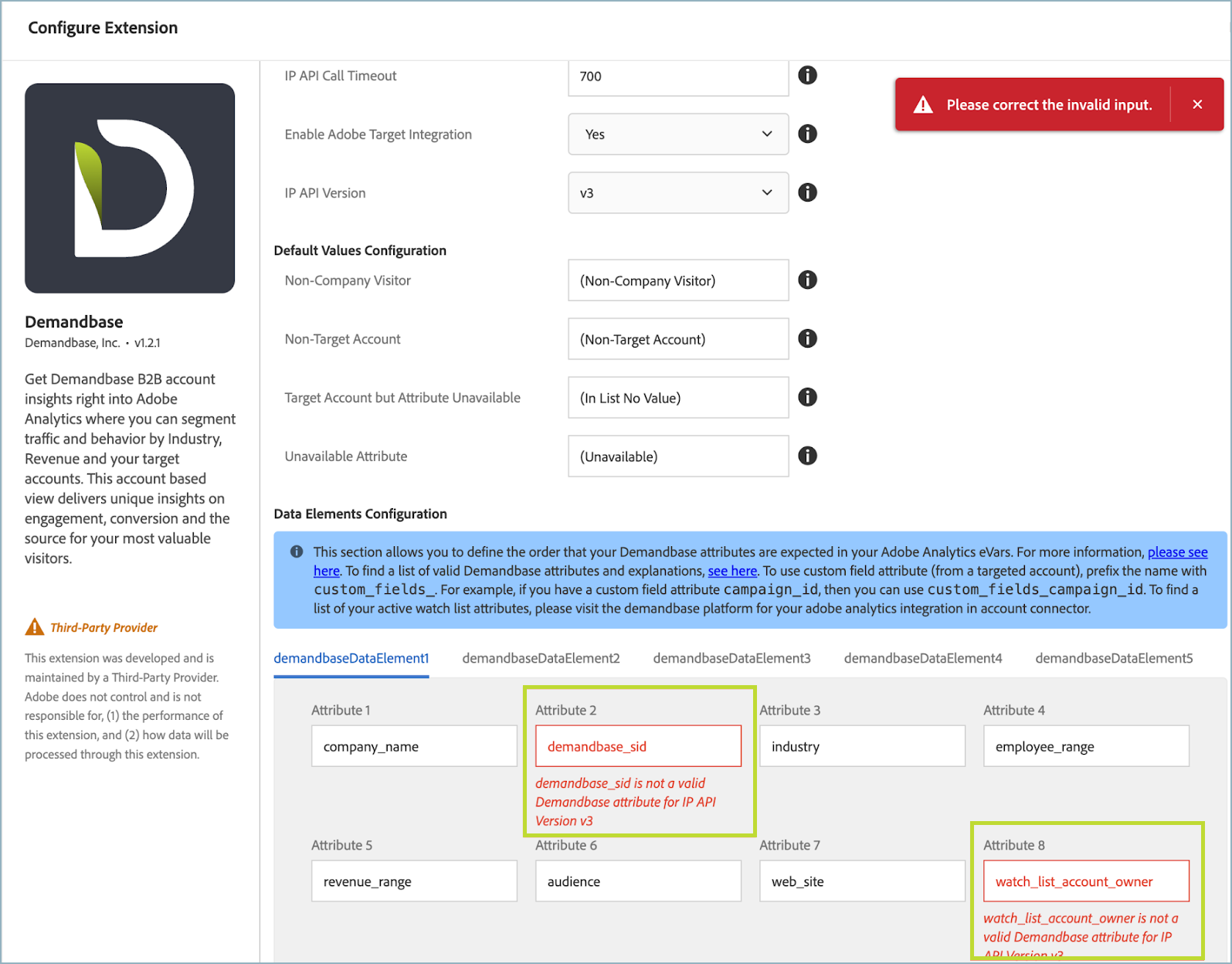This screenshot has height=964, width=1232.
Task: Open 'see here' valid attributes link
Action: point(732,571)
